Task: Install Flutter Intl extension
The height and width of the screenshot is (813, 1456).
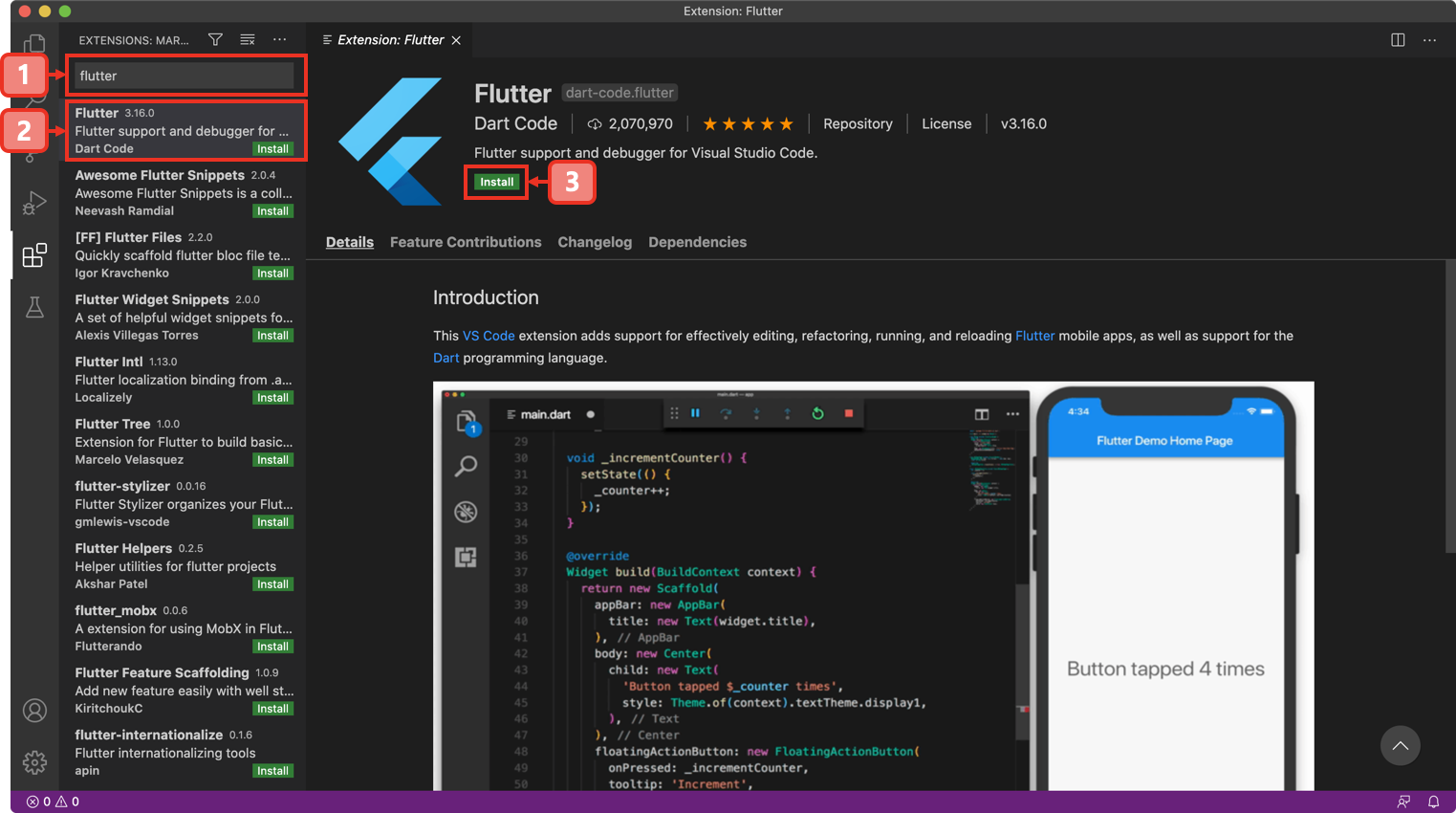Action: click(x=272, y=397)
